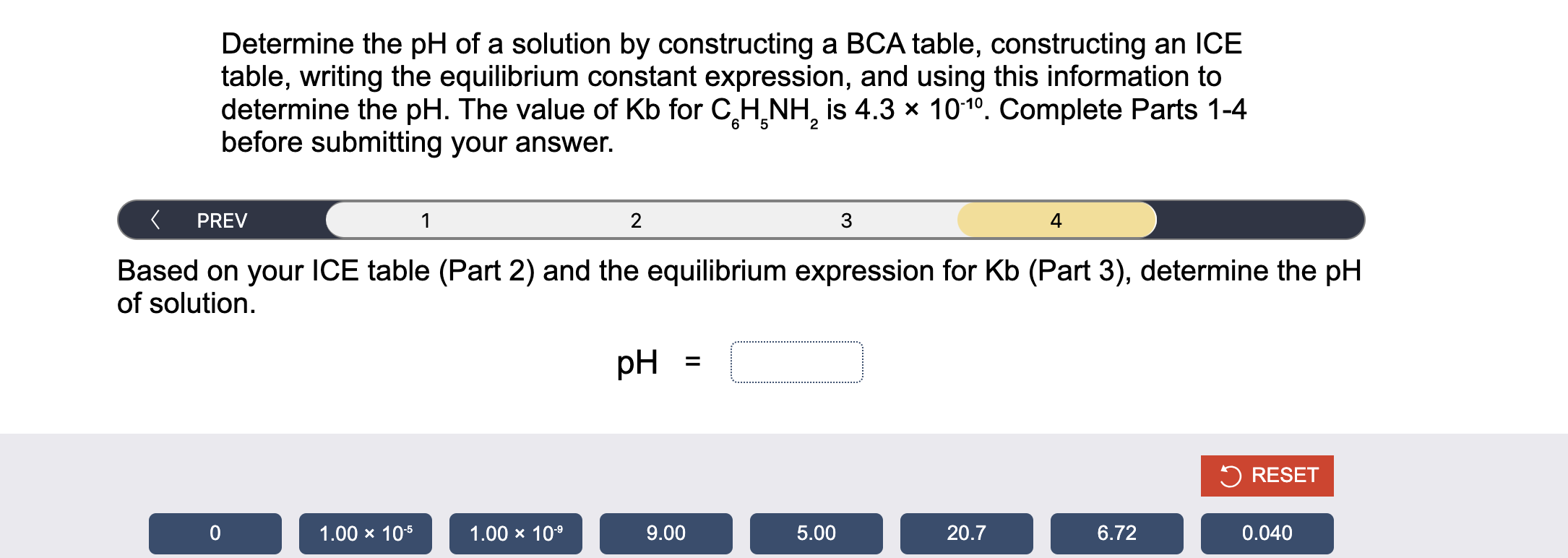The width and height of the screenshot is (1568, 558).
Task: Select the answer tile 0
Action: (x=214, y=533)
